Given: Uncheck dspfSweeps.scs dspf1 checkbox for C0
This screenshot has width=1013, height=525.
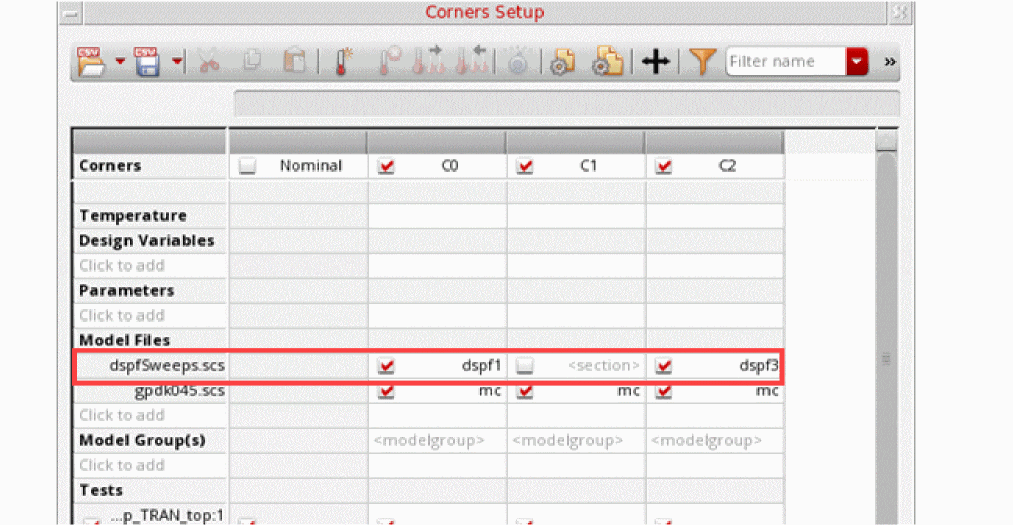Looking at the screenshot, I should [x=386, y=365].
